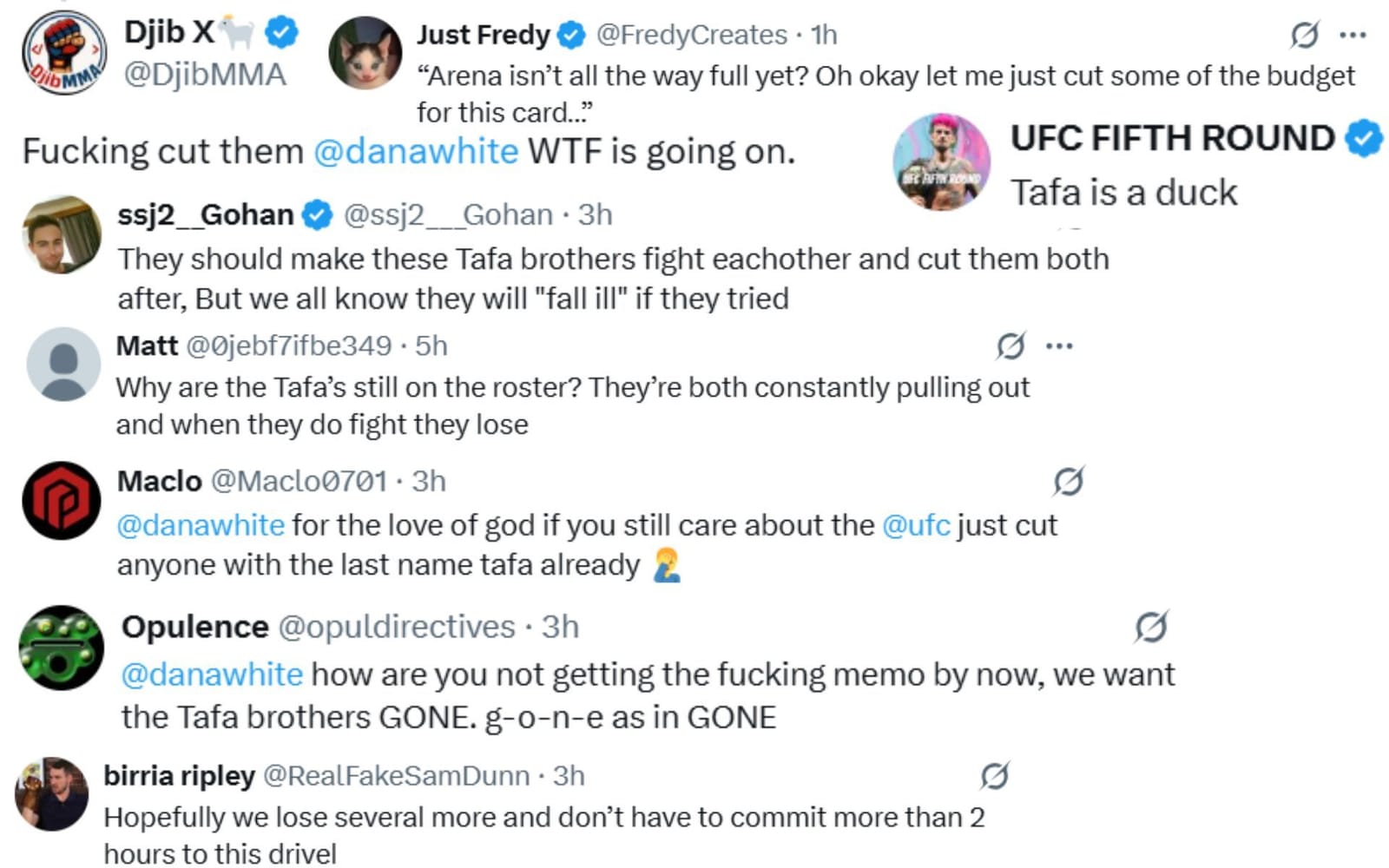Screen dimensions: 1389x868
Task: Click the @danawhite mention in Opulence's tweet
Action: pyautogui.click(x=212, y=674)
